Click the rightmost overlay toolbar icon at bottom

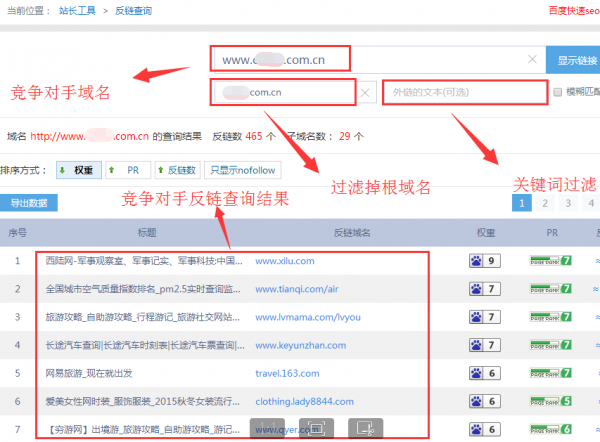click(x=366, y=427)
